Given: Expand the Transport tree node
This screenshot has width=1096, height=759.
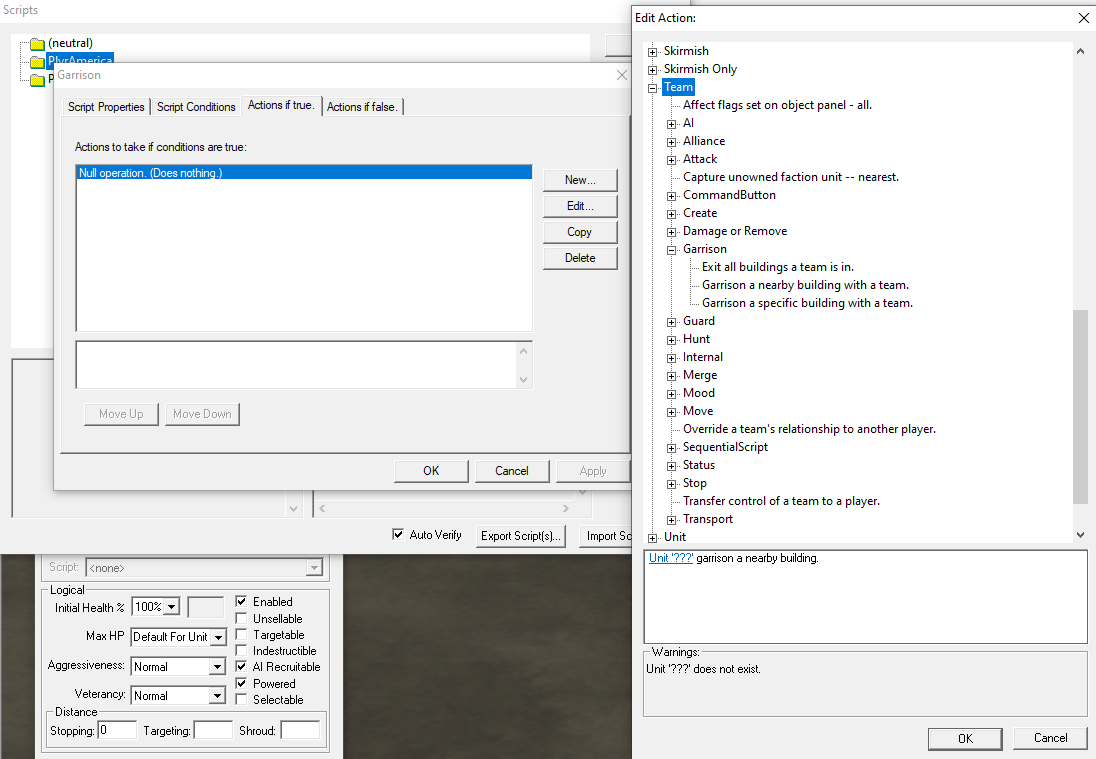Looking at the screenshot, I should click(x=672, y=520).
